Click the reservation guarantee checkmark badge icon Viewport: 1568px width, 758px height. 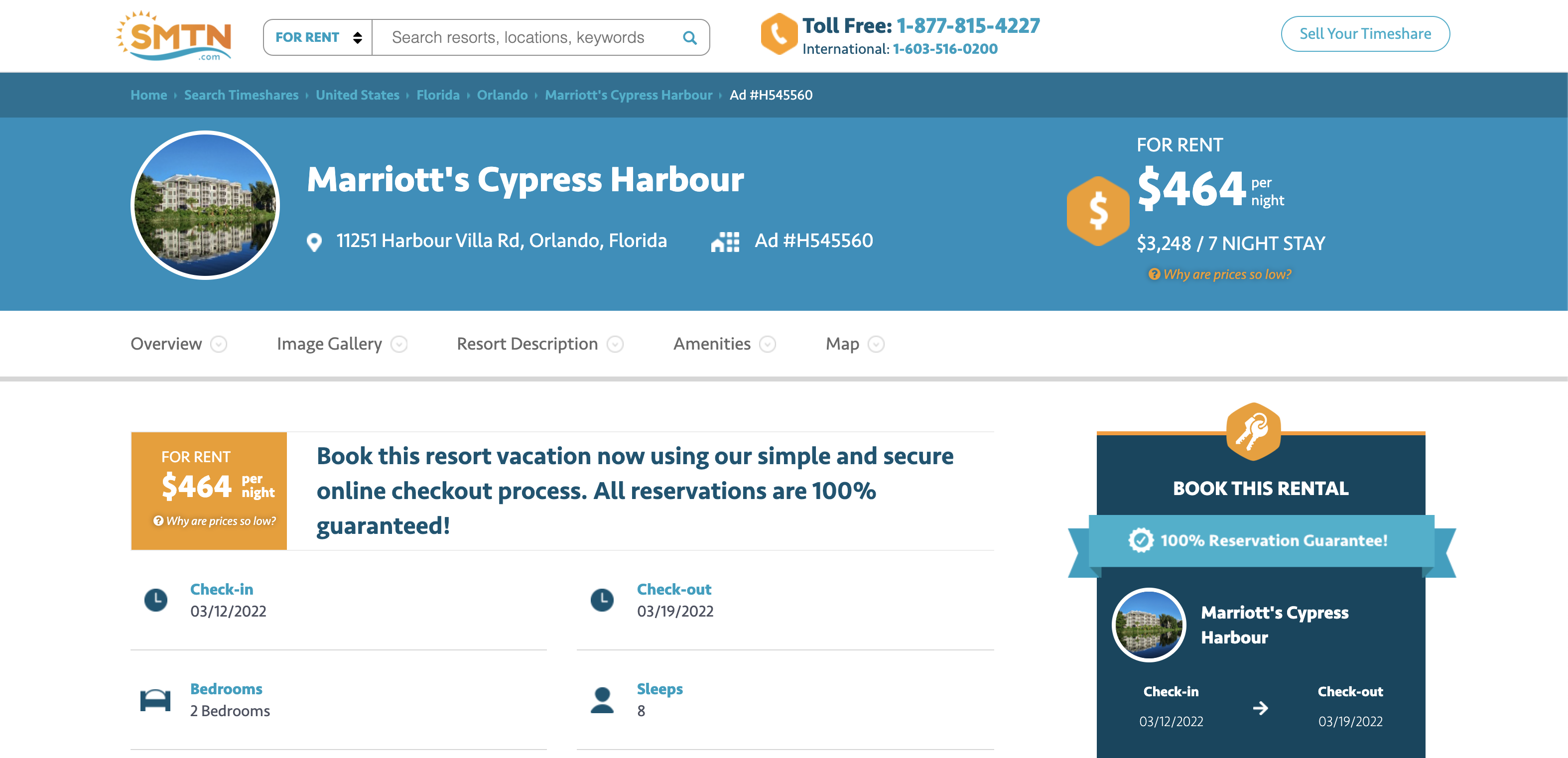pos(1141,540)
